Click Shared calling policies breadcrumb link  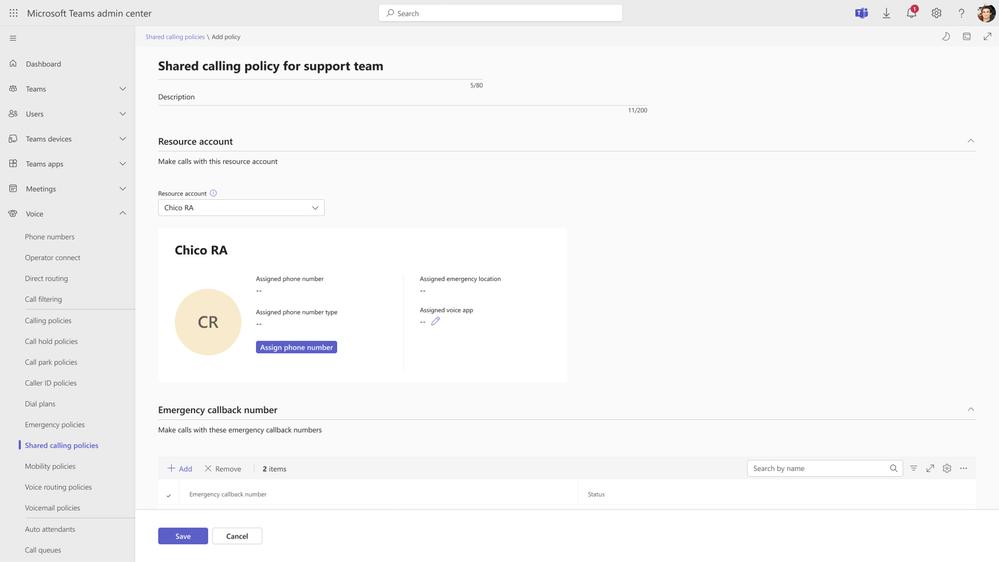pyautogui.click(x=175, y=37)
